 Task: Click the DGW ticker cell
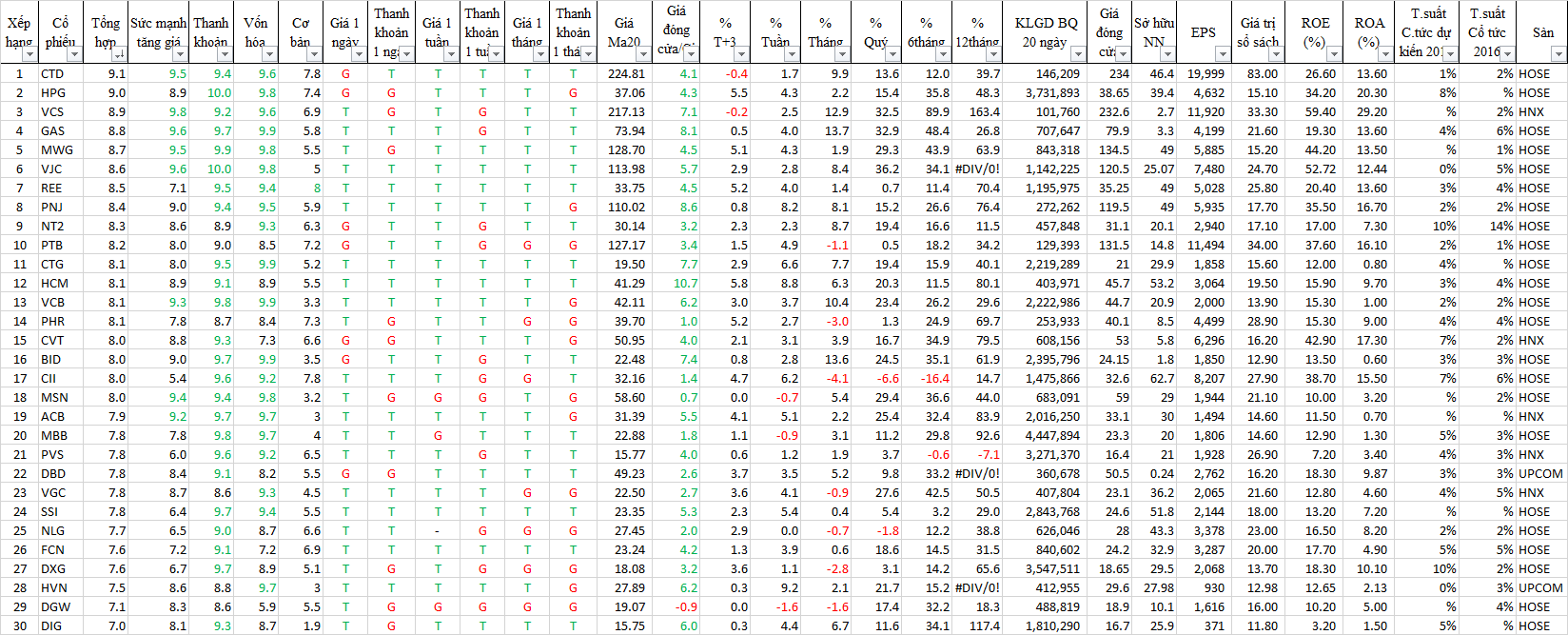pyautogui.click(x=62, y=606)
